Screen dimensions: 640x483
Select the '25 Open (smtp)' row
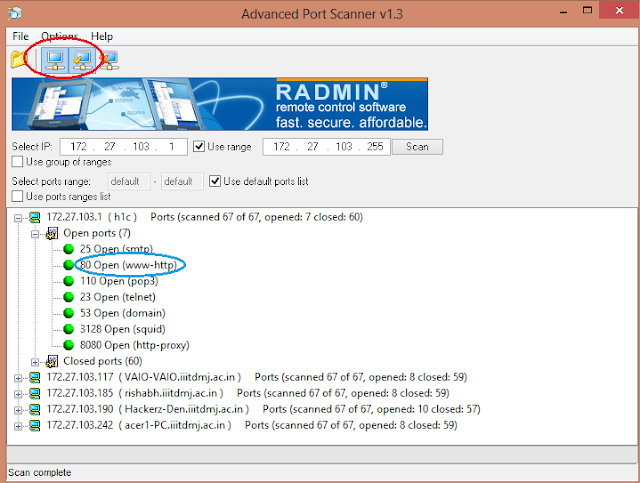click(116, 249)
